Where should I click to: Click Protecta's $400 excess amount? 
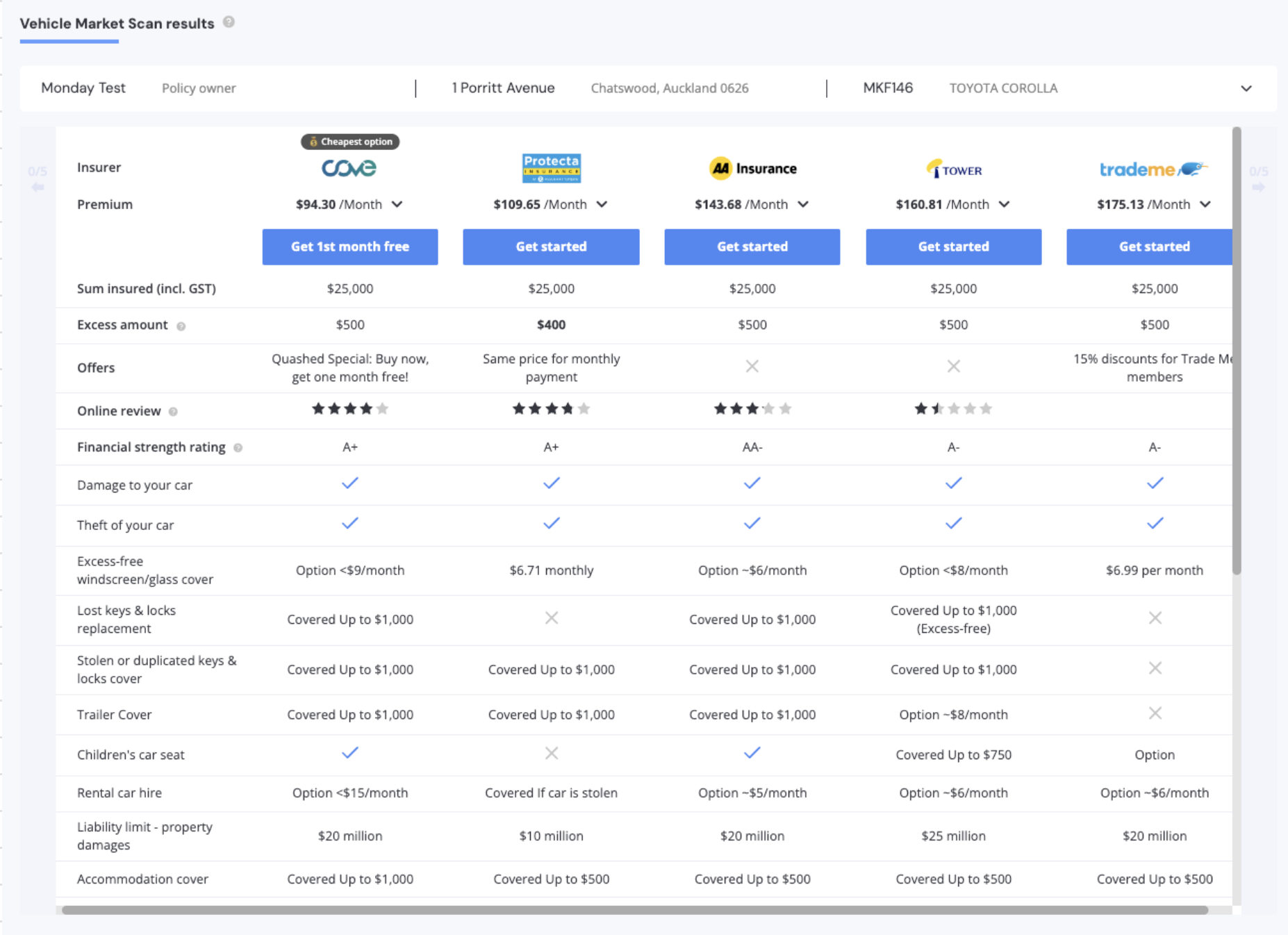coord(552,324)
